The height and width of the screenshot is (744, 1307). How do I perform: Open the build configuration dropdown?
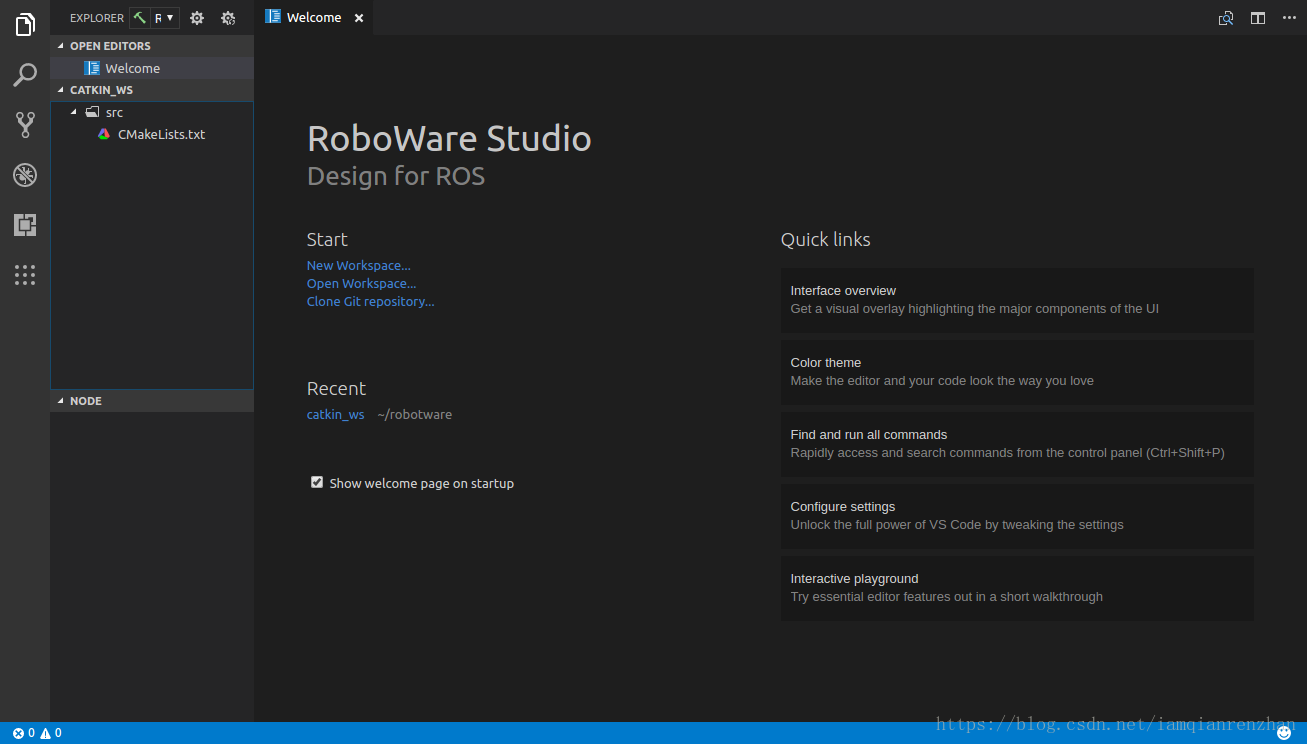point(165,18)
